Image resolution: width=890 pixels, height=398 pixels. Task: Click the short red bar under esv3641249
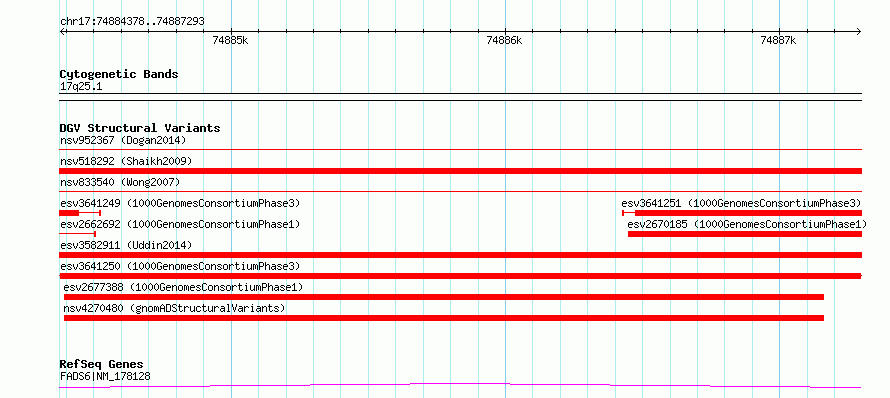point(79,213)
